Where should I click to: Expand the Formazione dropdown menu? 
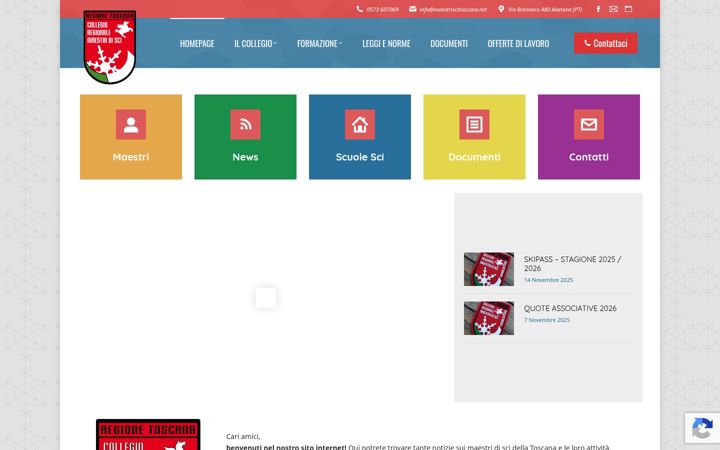320,44
